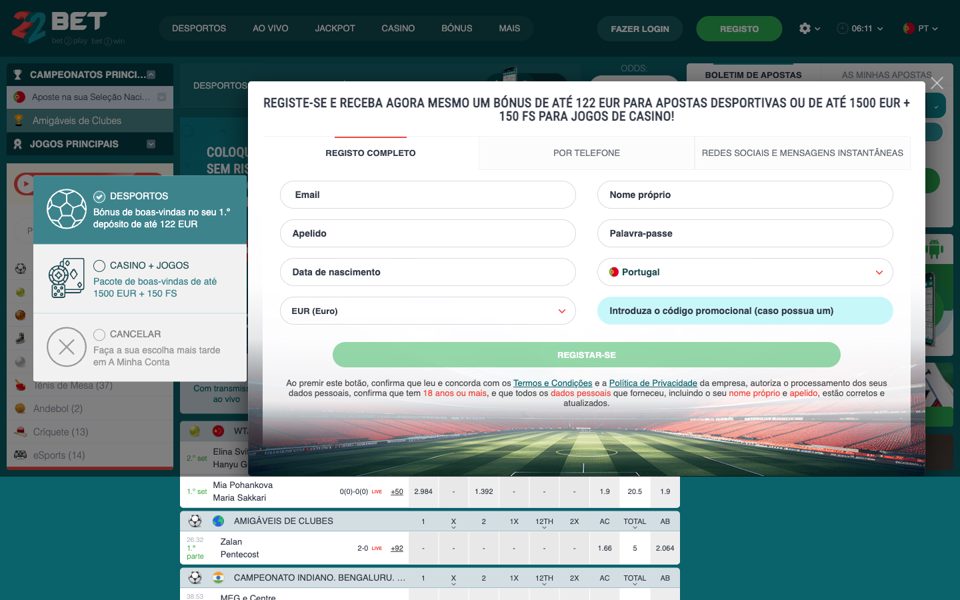This screenshot has height=600, width=960.
Task: Open the Política de Privacidade link
Action: [x=653, y=383]
